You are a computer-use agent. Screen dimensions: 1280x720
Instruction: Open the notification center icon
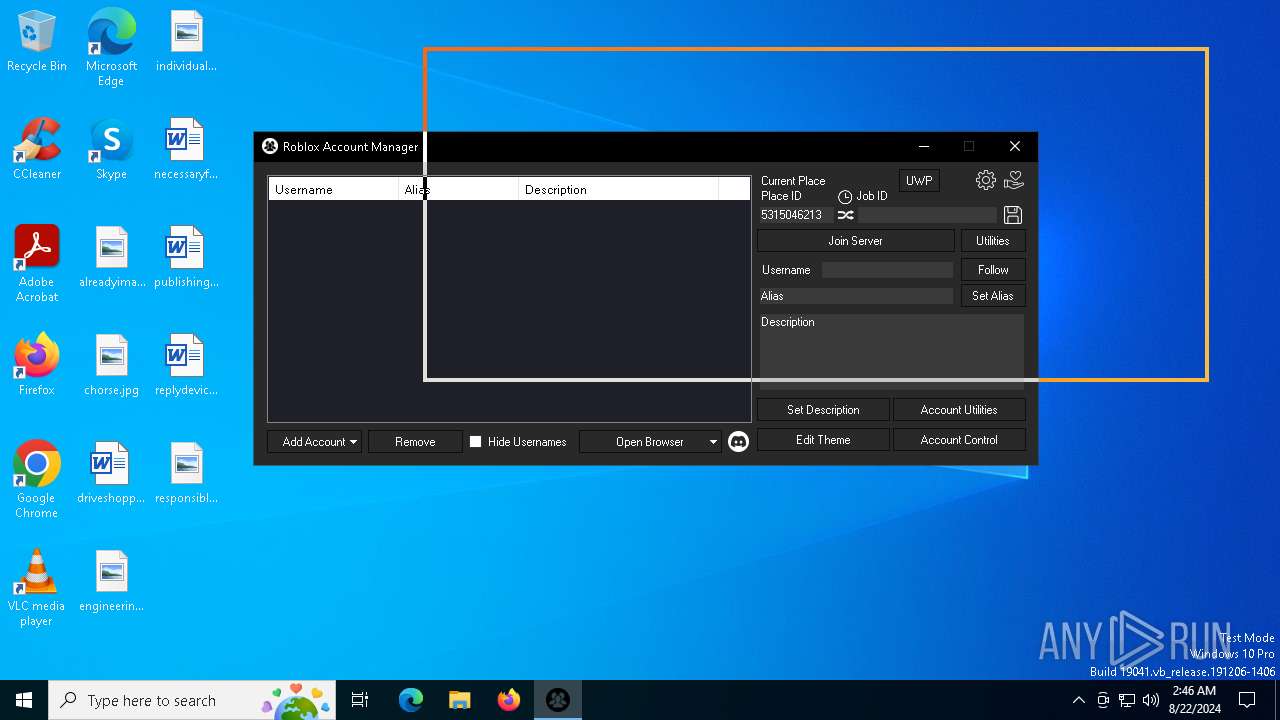pos(1247,700)
